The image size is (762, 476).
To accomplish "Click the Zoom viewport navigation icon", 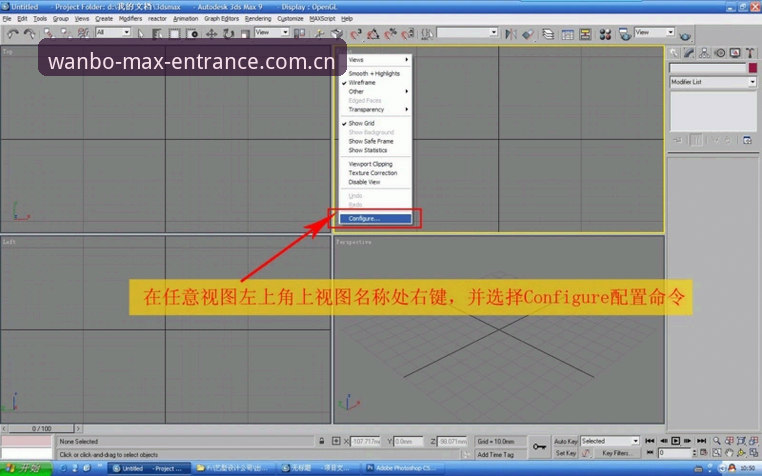I will pyautogui.click(x=717, y=441).
